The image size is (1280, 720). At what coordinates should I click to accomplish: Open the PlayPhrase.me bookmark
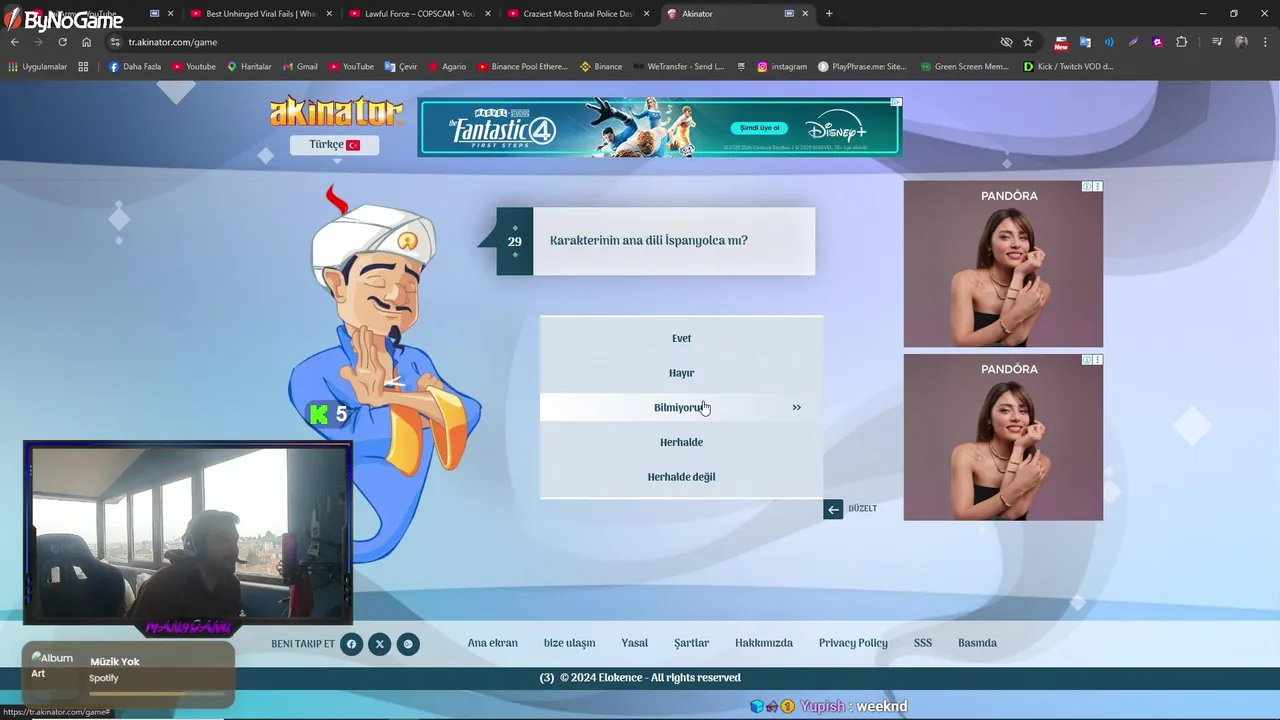tap(862, 67)
